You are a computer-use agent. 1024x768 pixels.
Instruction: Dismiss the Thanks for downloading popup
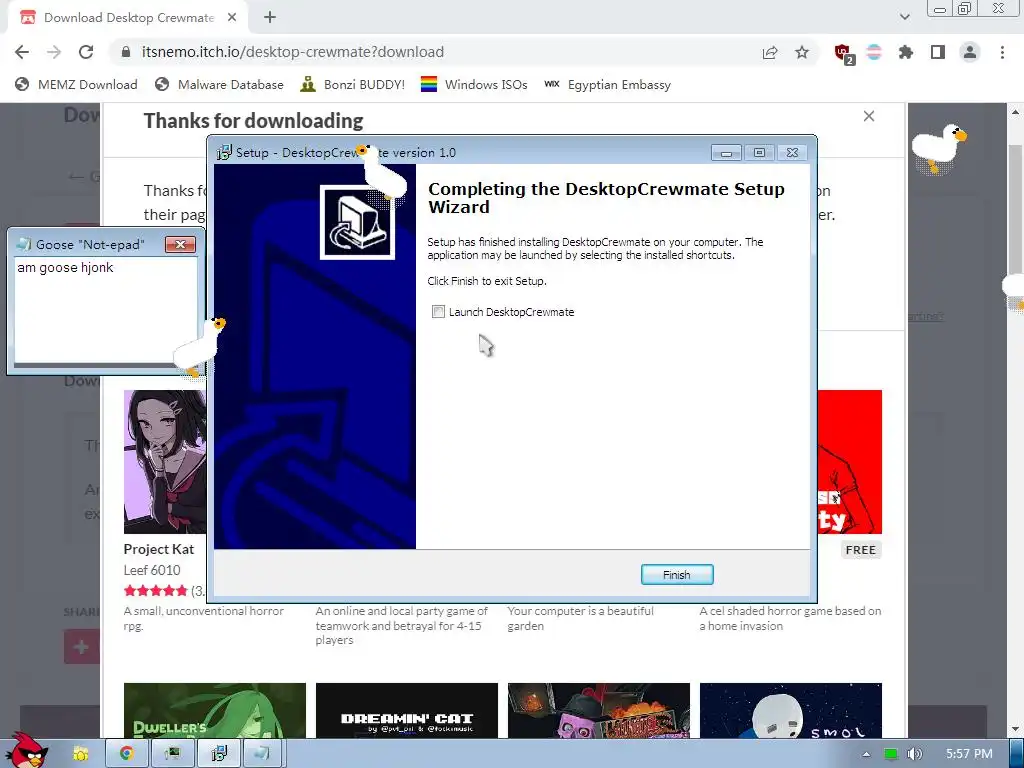click(869, 116)
